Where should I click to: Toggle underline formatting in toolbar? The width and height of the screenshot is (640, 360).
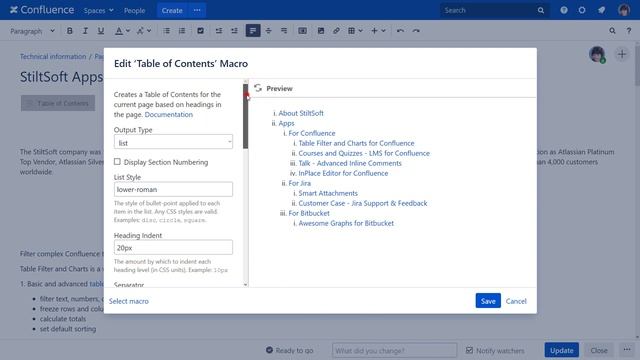100,31
